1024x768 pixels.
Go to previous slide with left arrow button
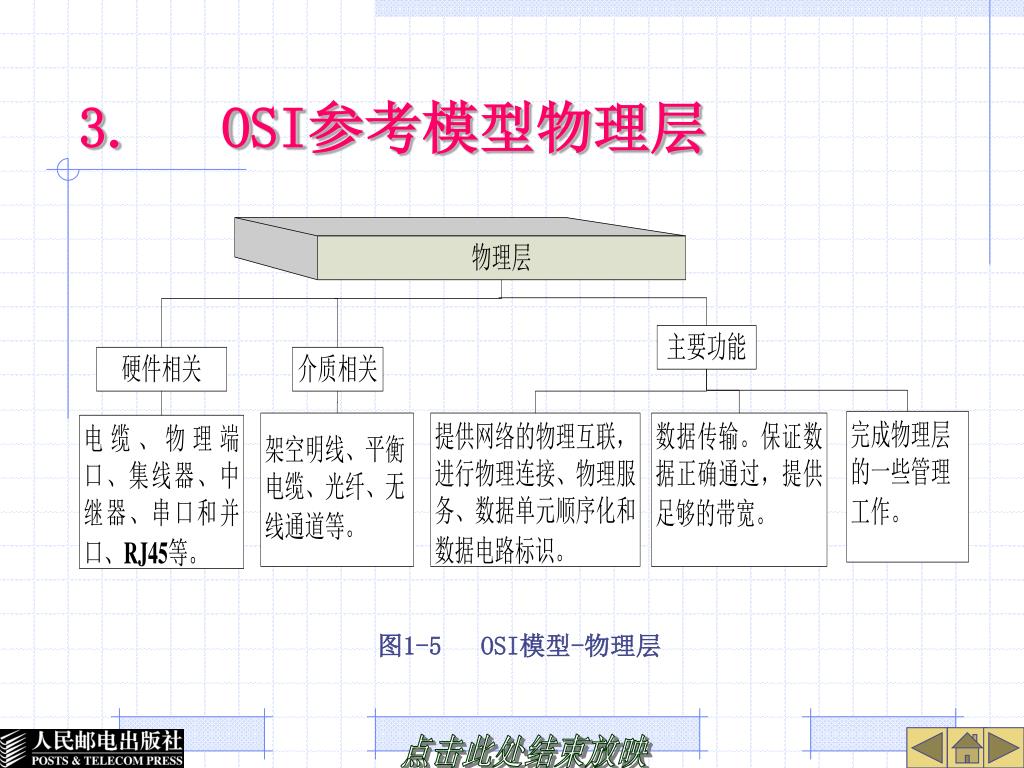point(927,747)
